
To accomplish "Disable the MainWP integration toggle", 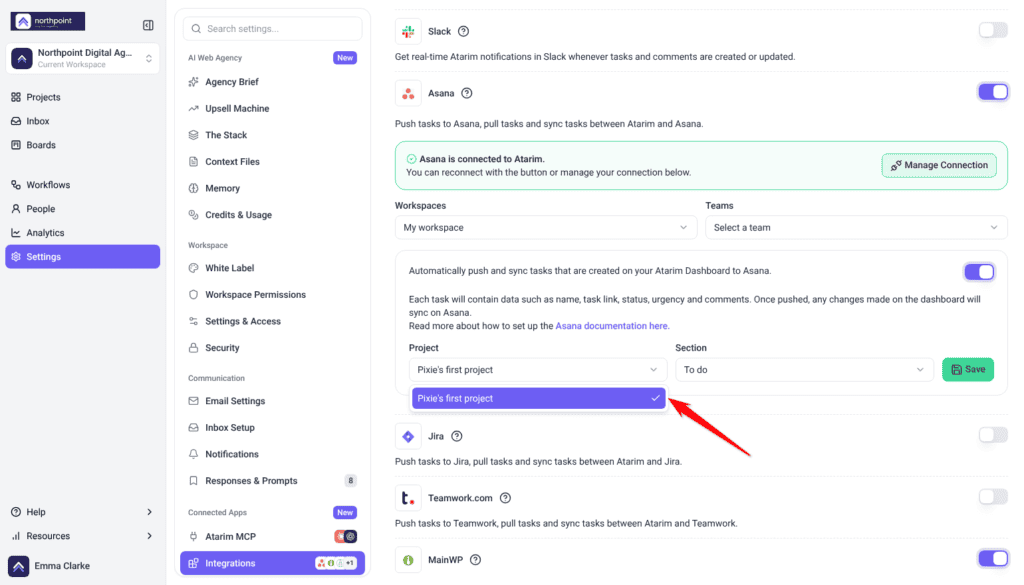I will click(993, 558).
